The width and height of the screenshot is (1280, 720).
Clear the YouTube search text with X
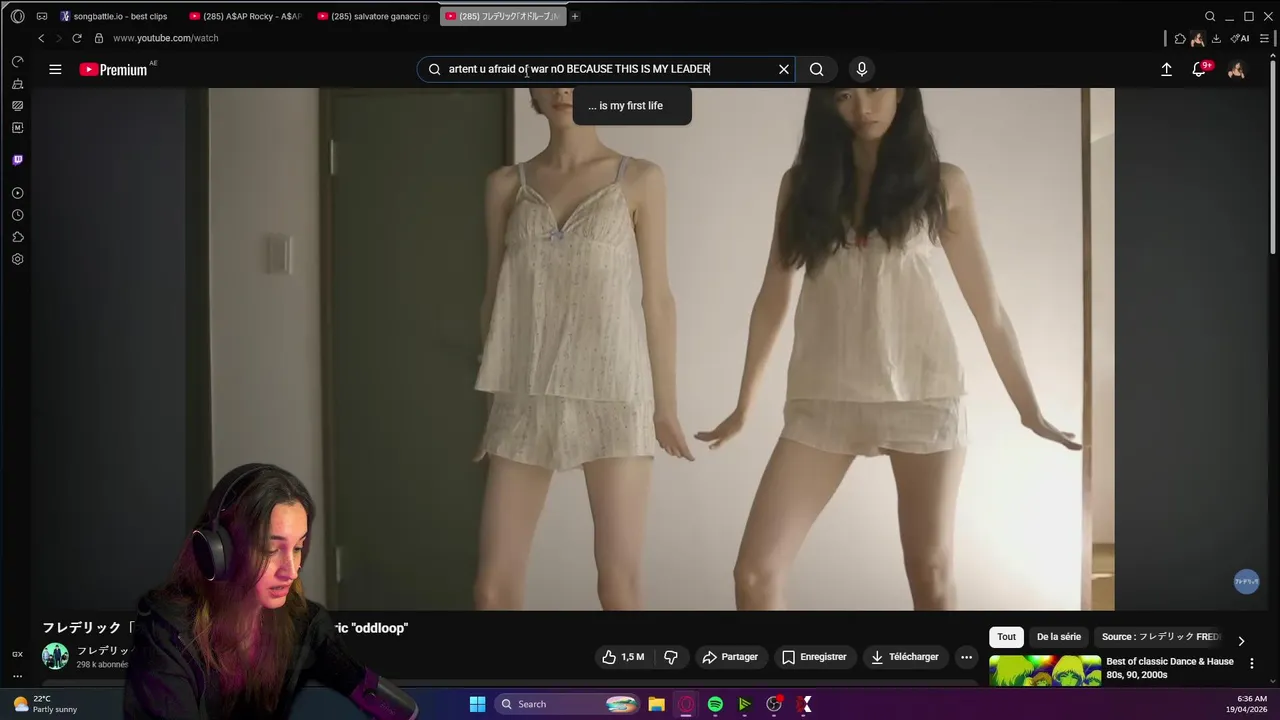tap(784, 69)
